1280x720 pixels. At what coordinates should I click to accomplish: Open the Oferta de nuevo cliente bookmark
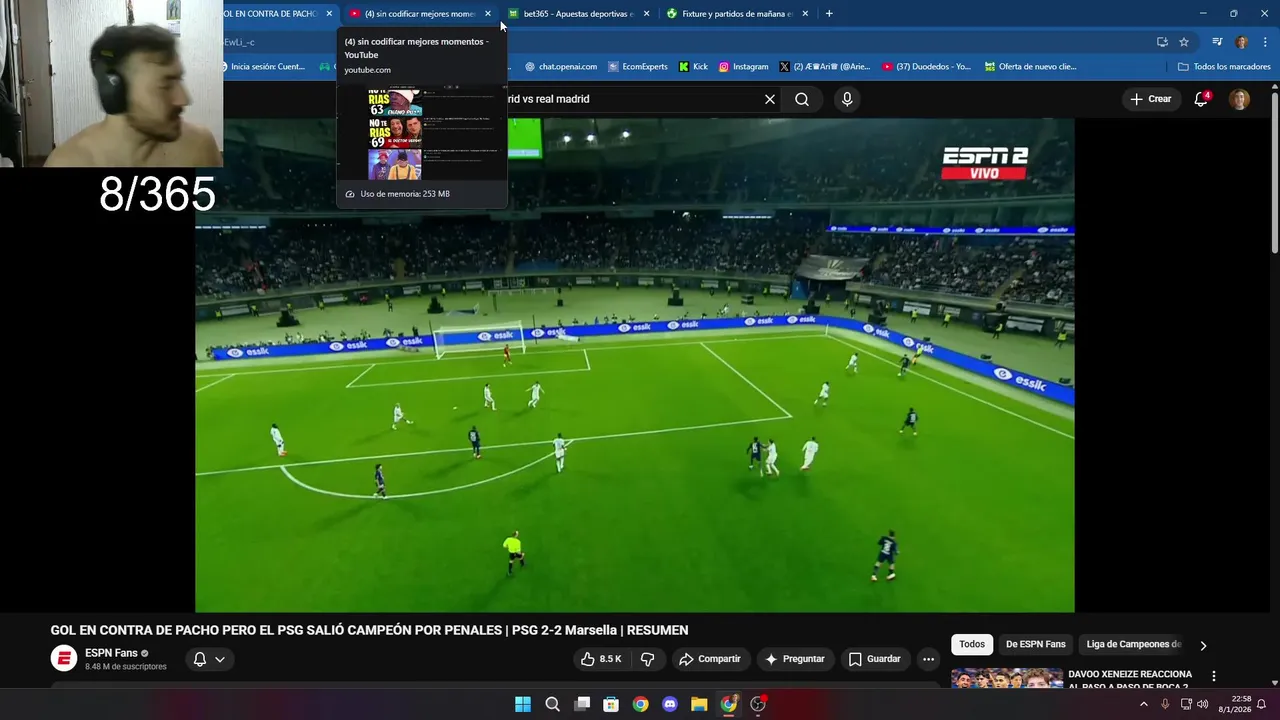click(x=1030, y=67)
